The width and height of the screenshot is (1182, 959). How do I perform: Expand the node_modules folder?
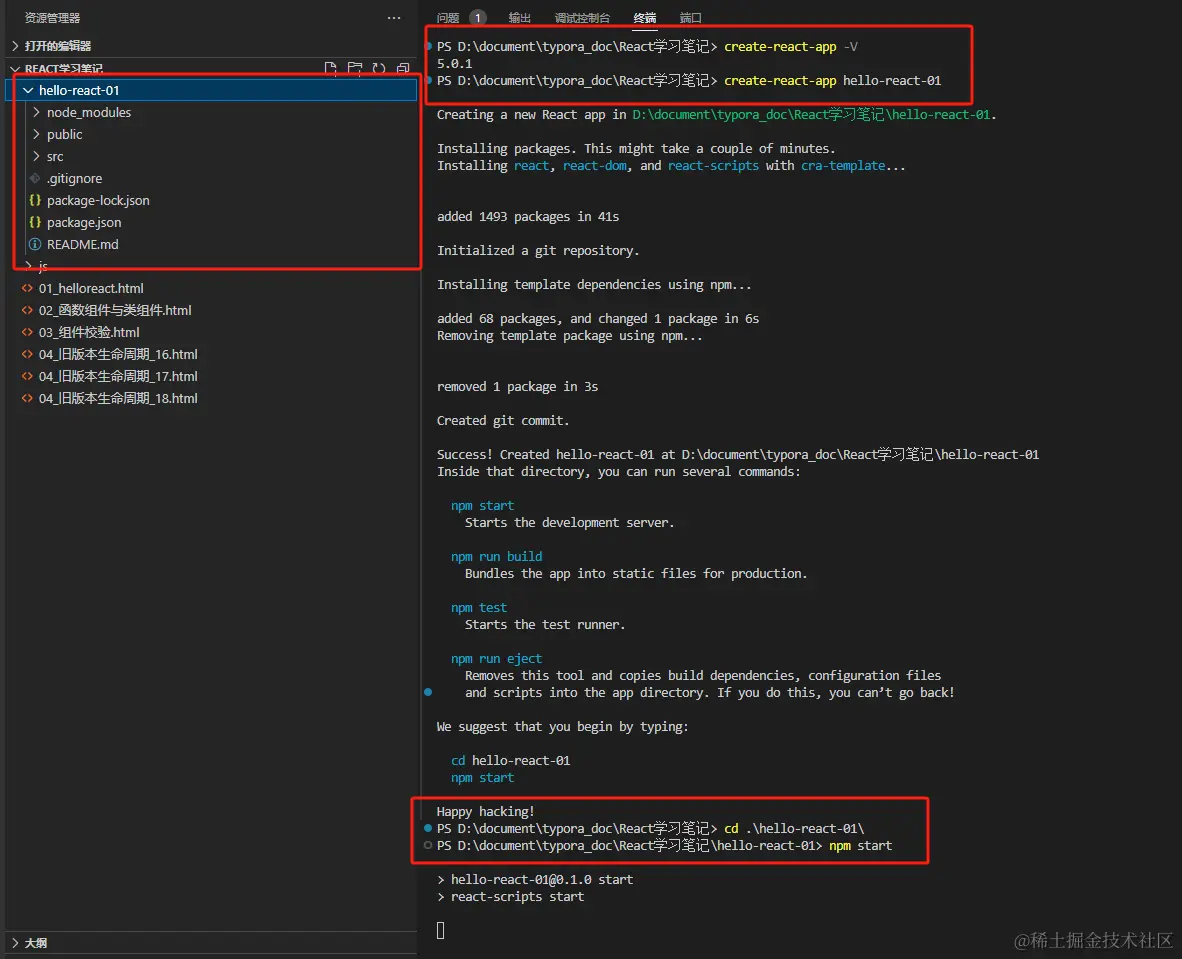pos(36,112)
